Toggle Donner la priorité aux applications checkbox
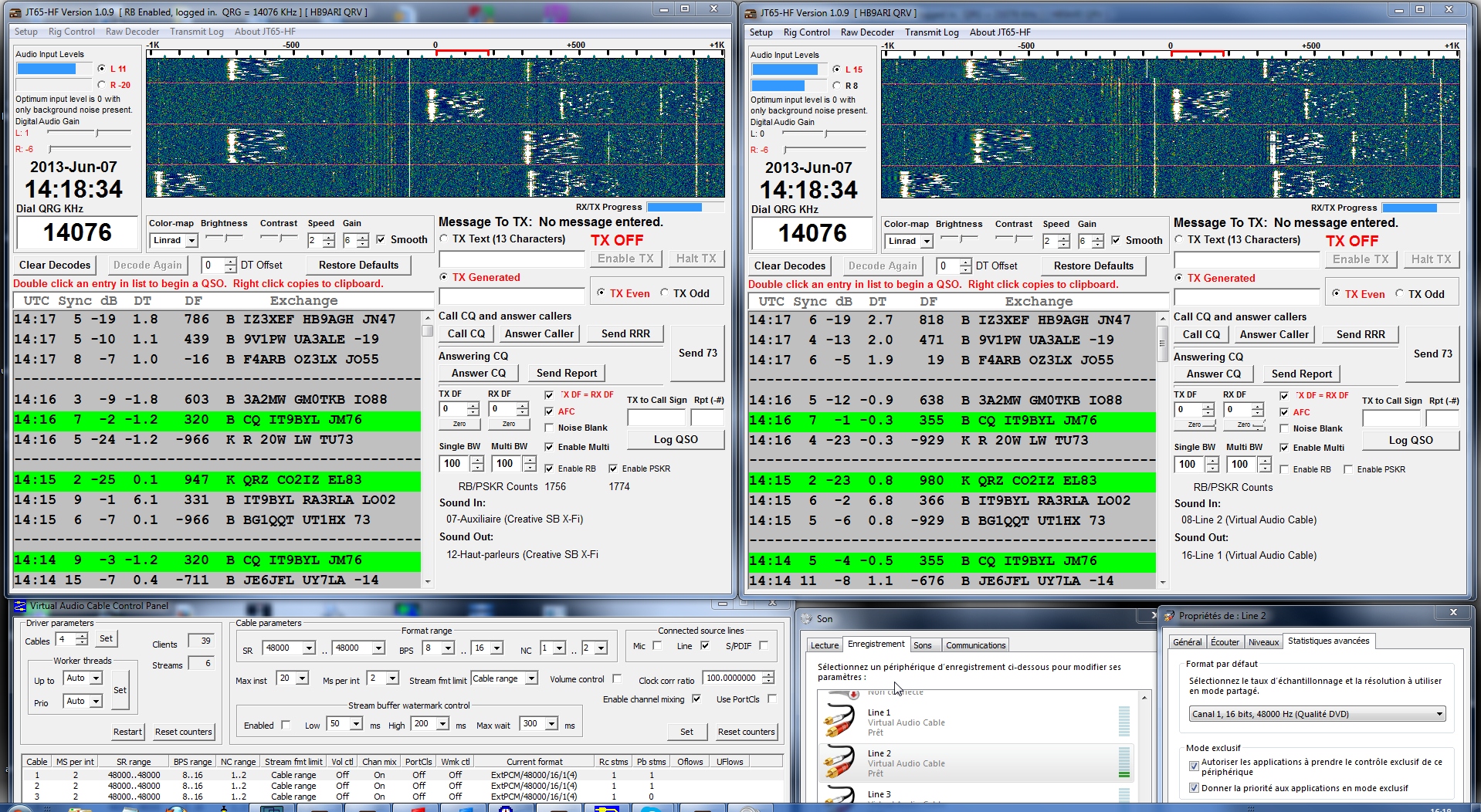1481x812 pixels. coord(1194,788)
